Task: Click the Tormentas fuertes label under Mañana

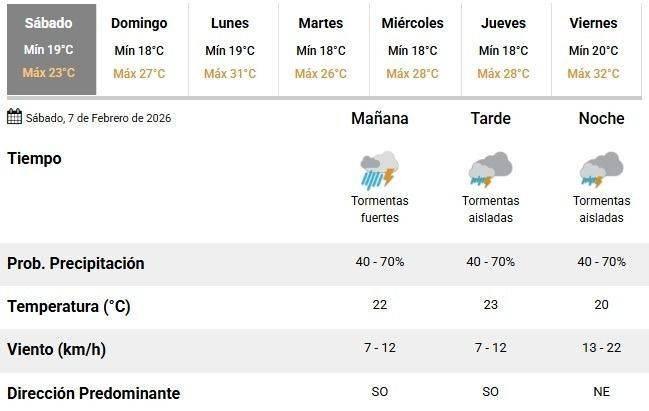Action: (380, 209)
